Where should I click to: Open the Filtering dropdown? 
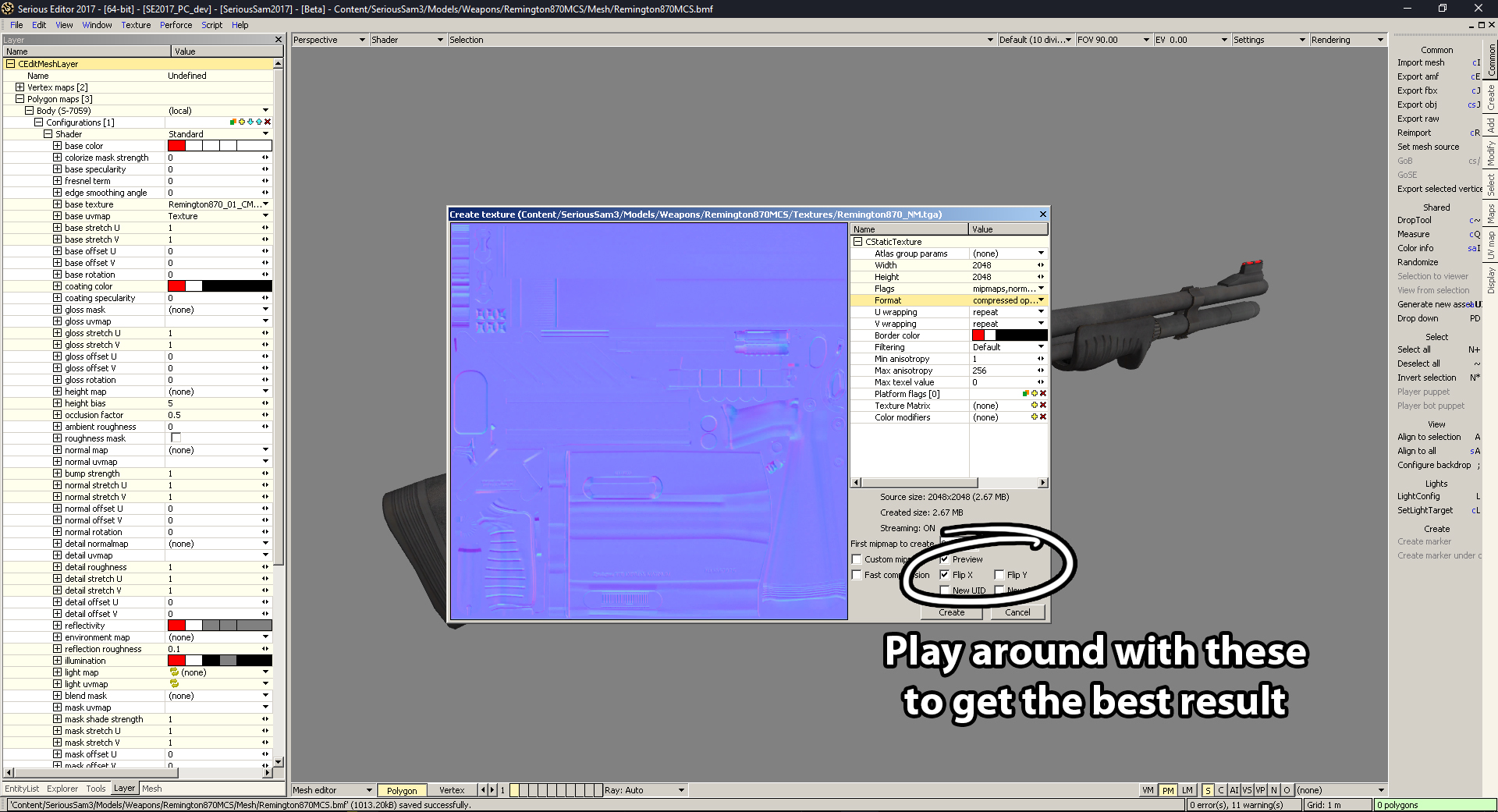(x=1041, y=347)
